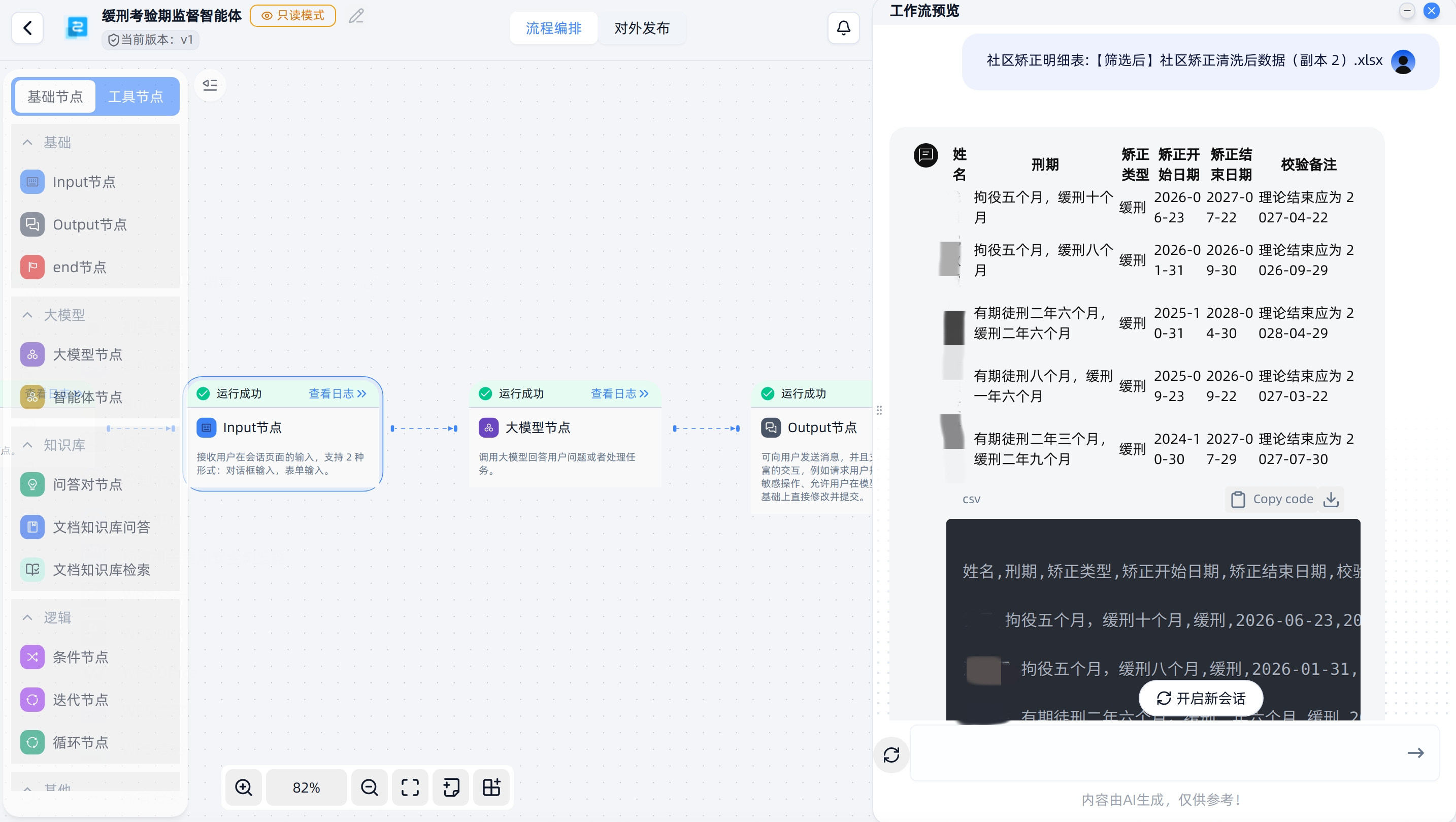The width and height of the screenshot is (1456, 822).
Task: Collapse the 大模型 section
Action: (27, 315)
